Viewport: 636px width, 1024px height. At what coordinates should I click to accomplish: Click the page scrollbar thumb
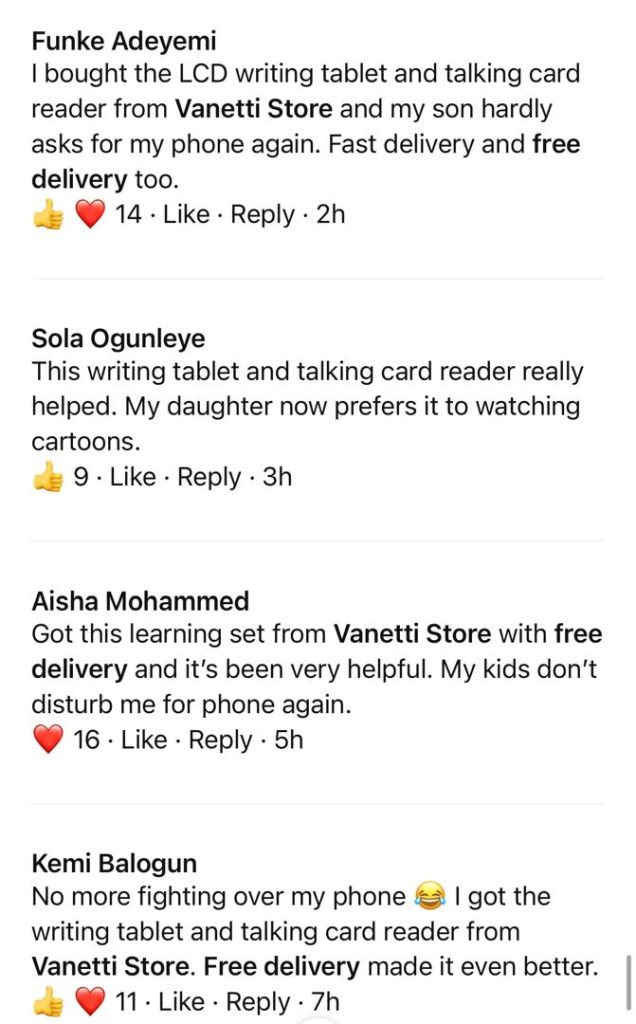pyautogui.click(x=628, y=983)
